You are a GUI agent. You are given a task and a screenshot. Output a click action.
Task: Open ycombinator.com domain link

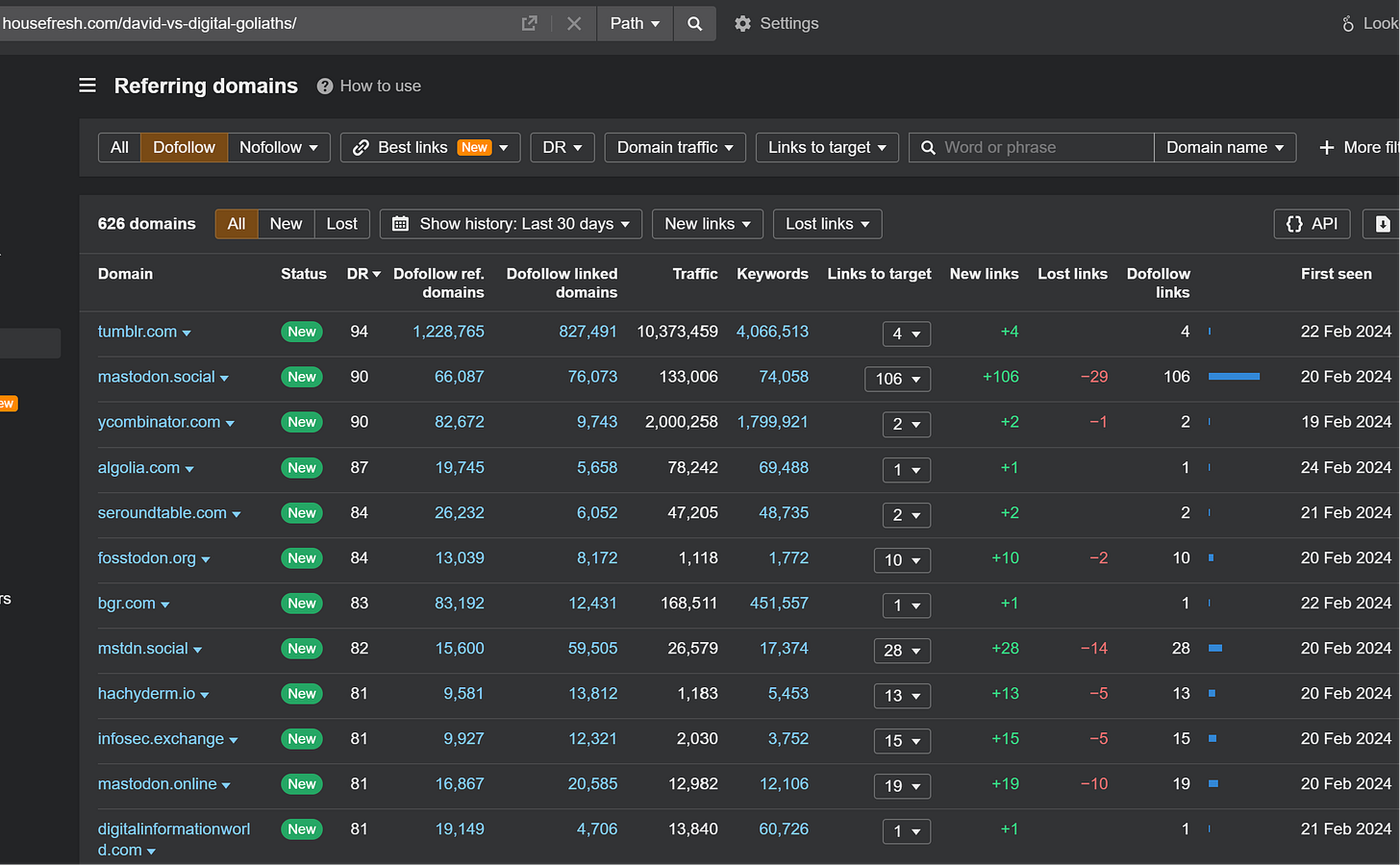159,422
